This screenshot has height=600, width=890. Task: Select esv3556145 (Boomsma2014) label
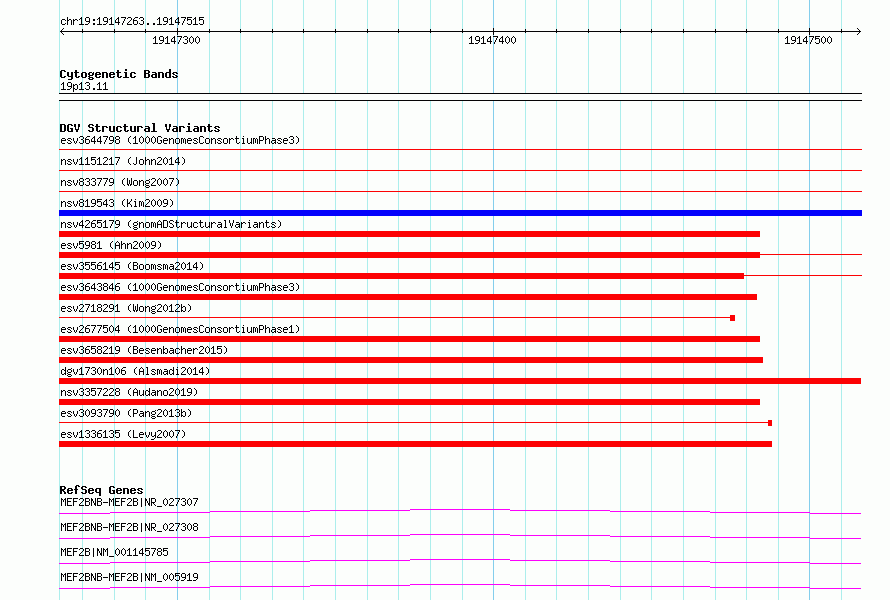(132, 266)
